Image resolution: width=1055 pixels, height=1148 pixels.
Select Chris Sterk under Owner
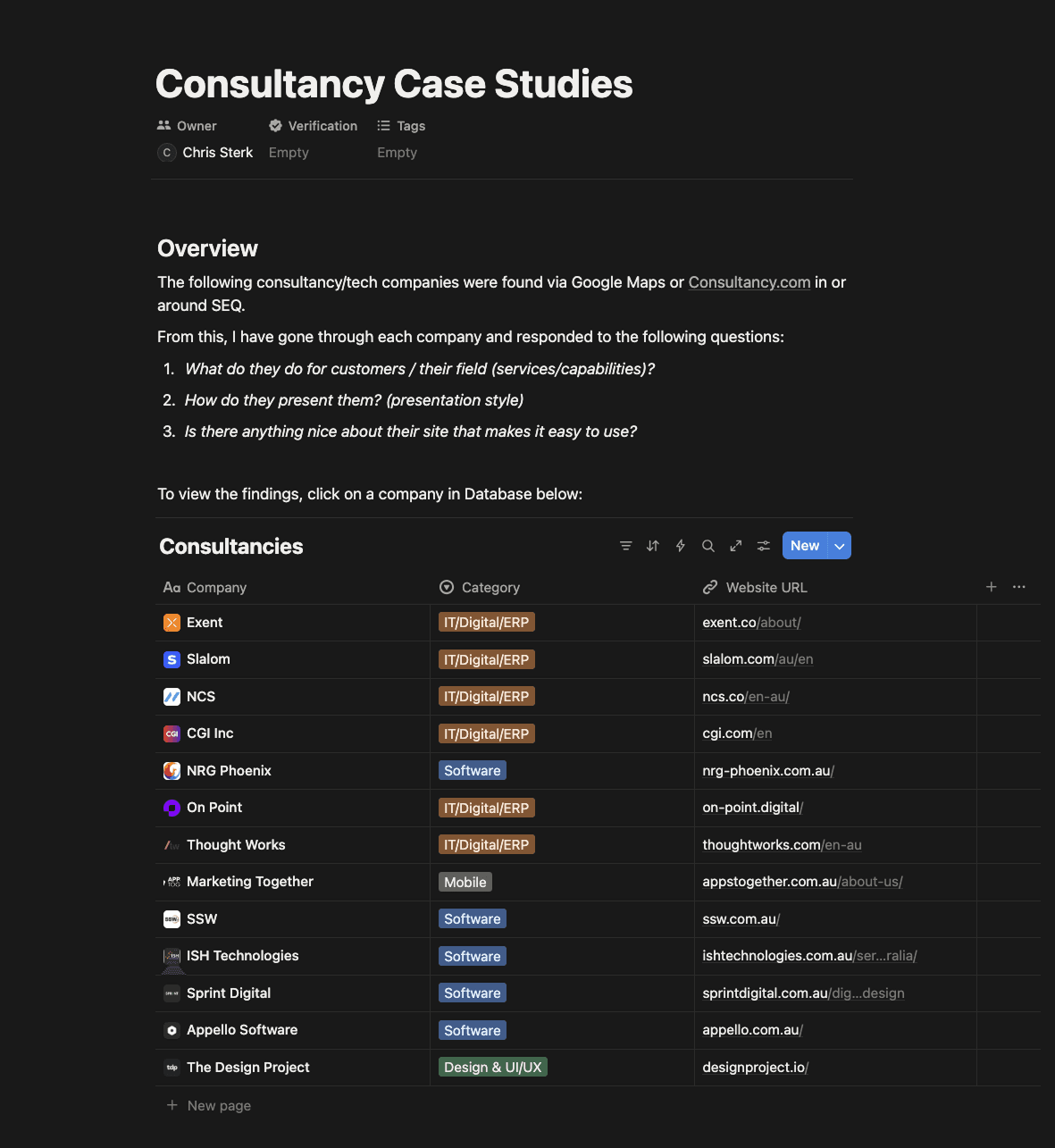[216, 152]
